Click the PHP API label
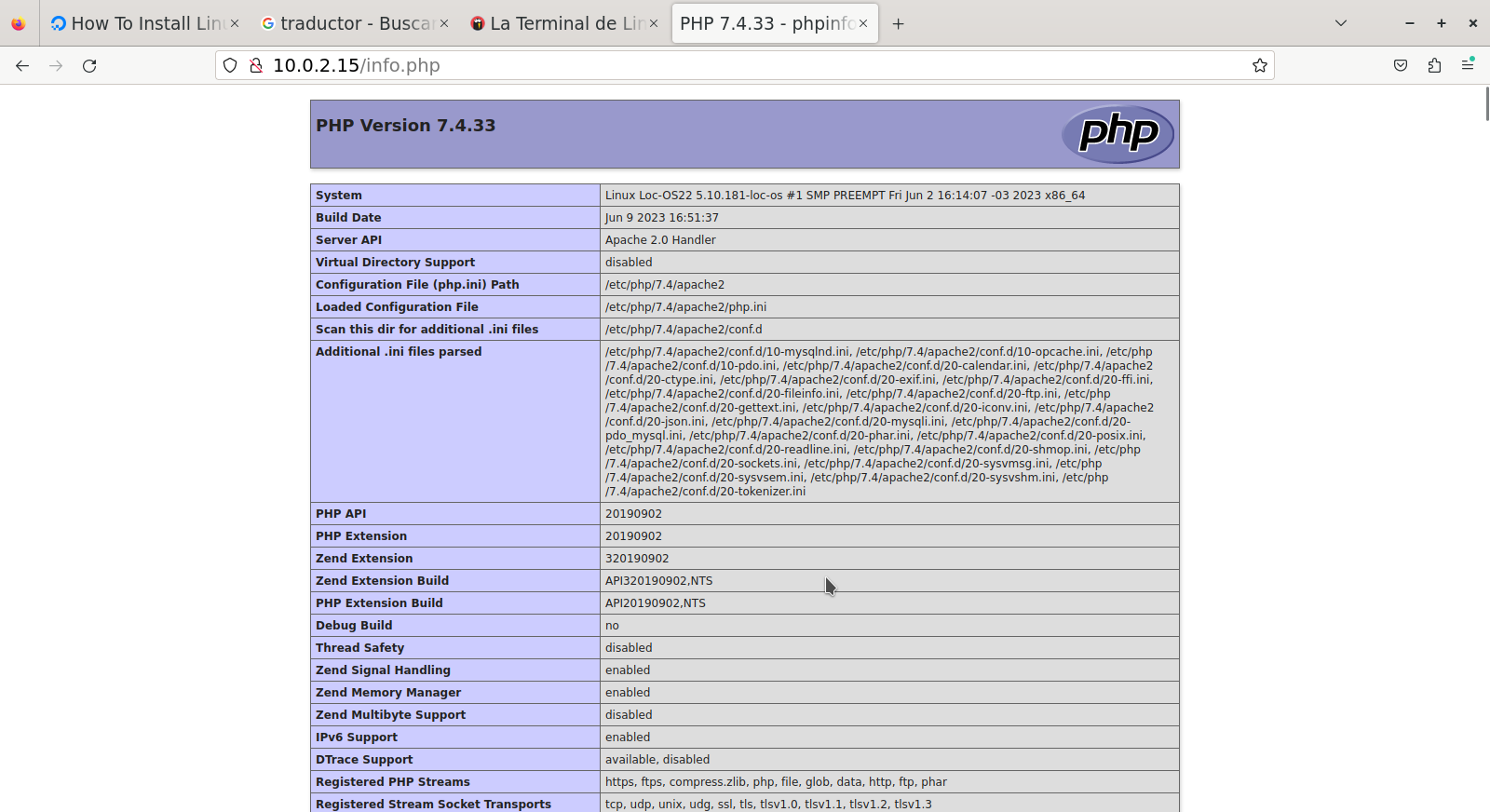This screenshot has width=1490, height=812. pos(341,514)
